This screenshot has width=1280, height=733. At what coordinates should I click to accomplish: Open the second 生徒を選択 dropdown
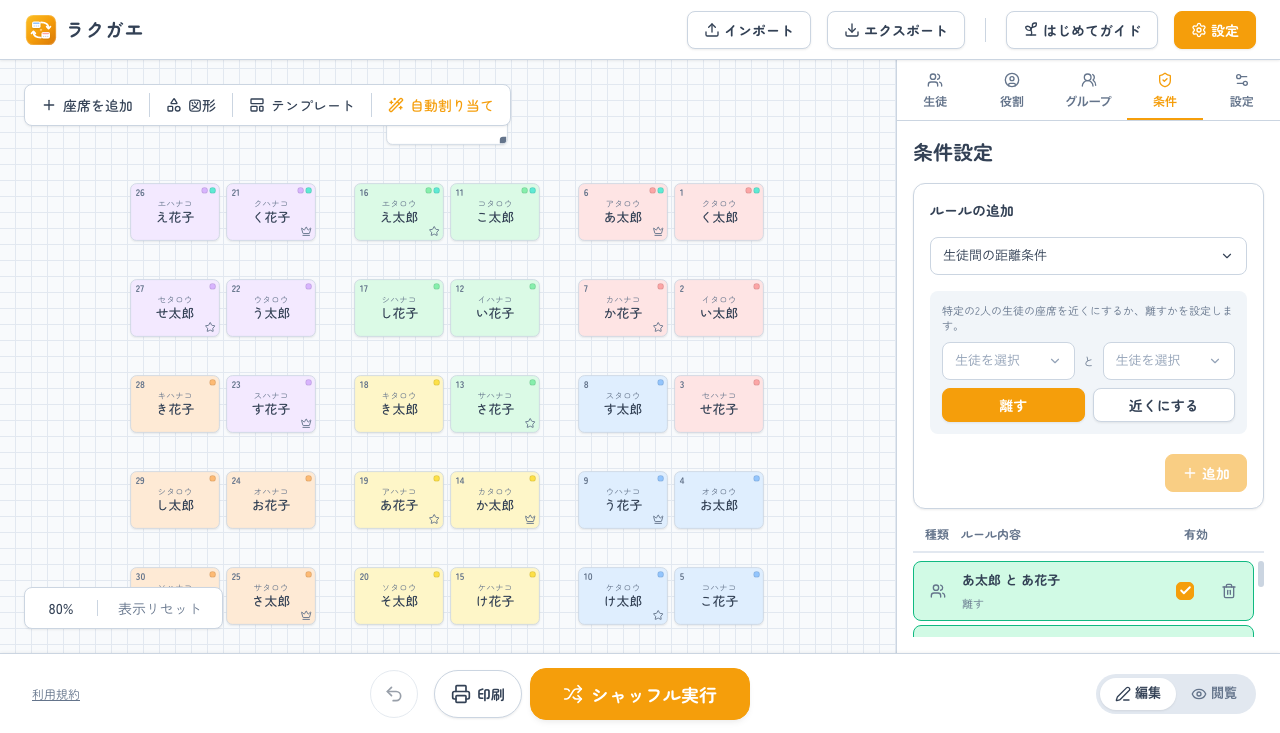(x=1169, y=361)
